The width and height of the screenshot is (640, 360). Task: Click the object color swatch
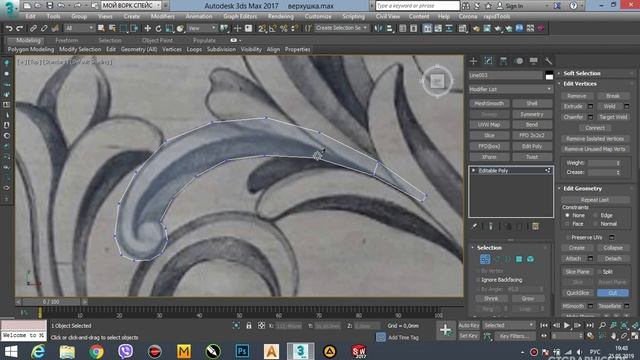click(x=549, y=75)
